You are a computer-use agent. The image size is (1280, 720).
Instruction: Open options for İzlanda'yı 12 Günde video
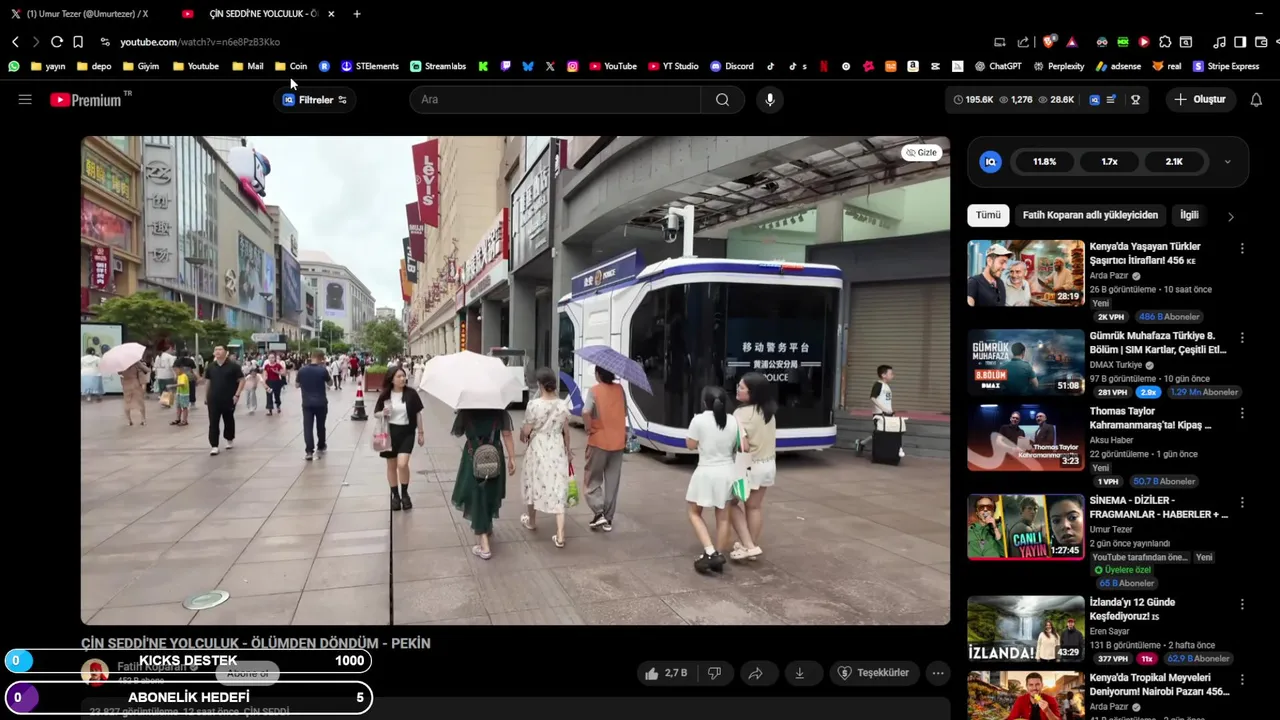coord(1242,605)
